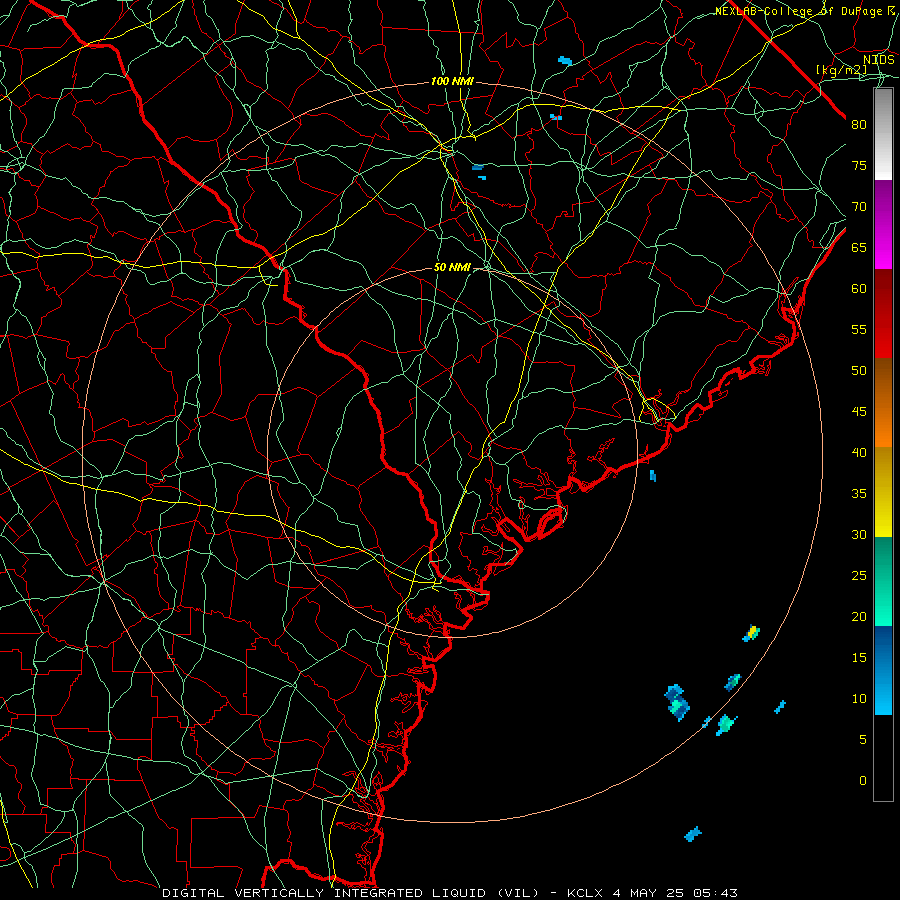Screen dimensions: 900x900
Task: Click the scale value 15 label
Action: (x=859, y=658)
